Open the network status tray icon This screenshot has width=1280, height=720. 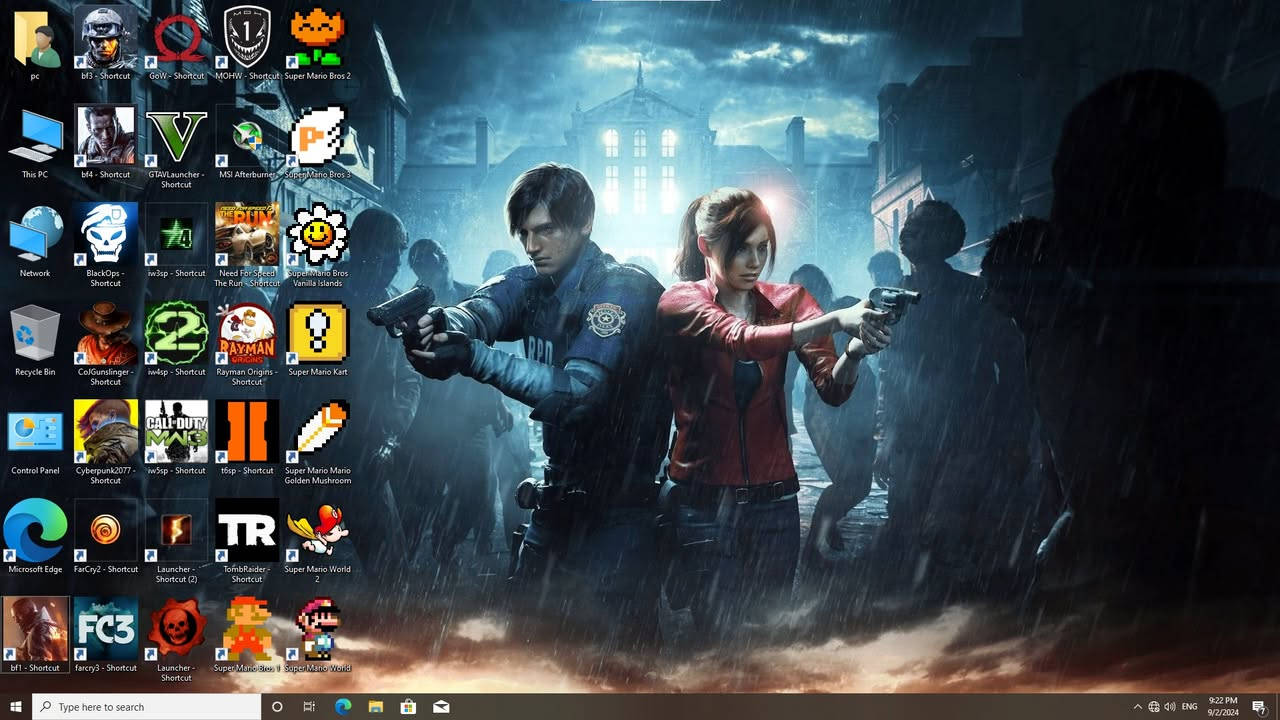pos(1154,707)
